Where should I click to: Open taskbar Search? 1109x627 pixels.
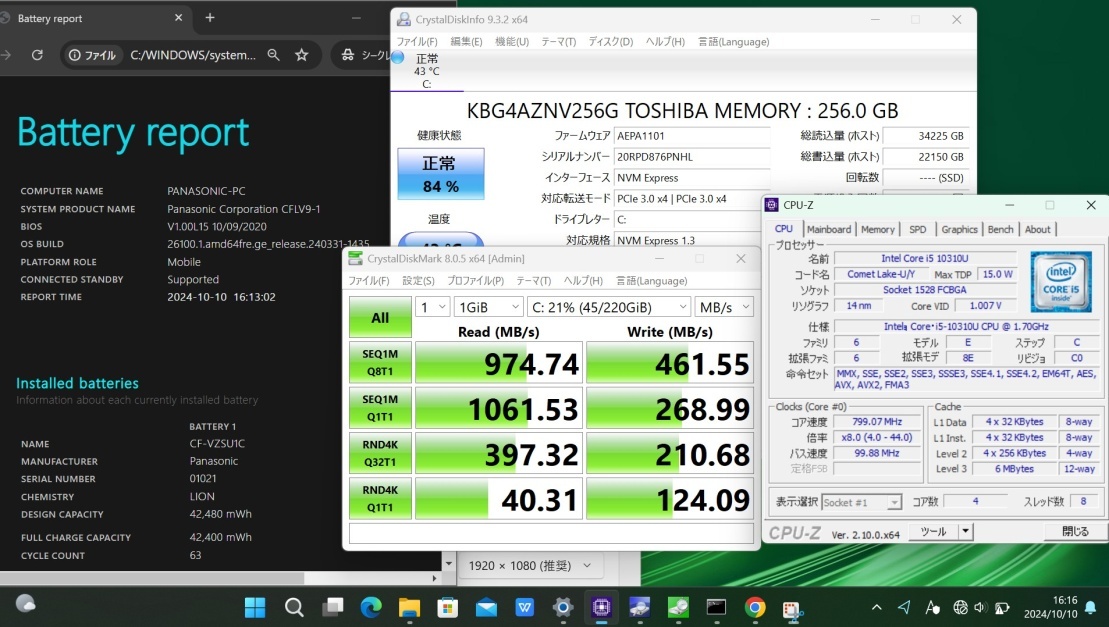click(294, 607)
